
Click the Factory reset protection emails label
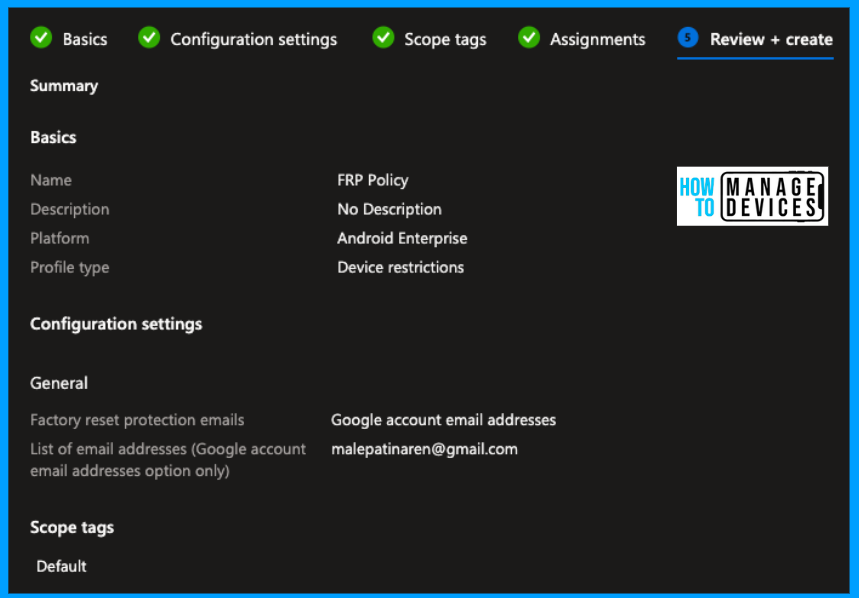(x=138, y=420)
